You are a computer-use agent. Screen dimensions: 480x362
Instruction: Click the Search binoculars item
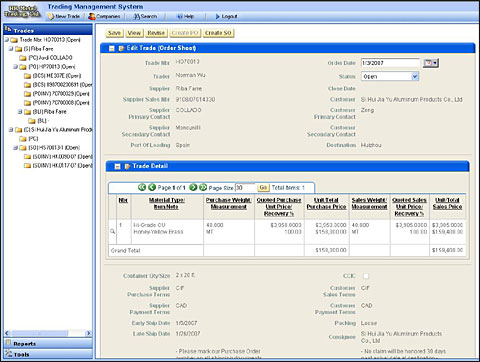[145, 16]
